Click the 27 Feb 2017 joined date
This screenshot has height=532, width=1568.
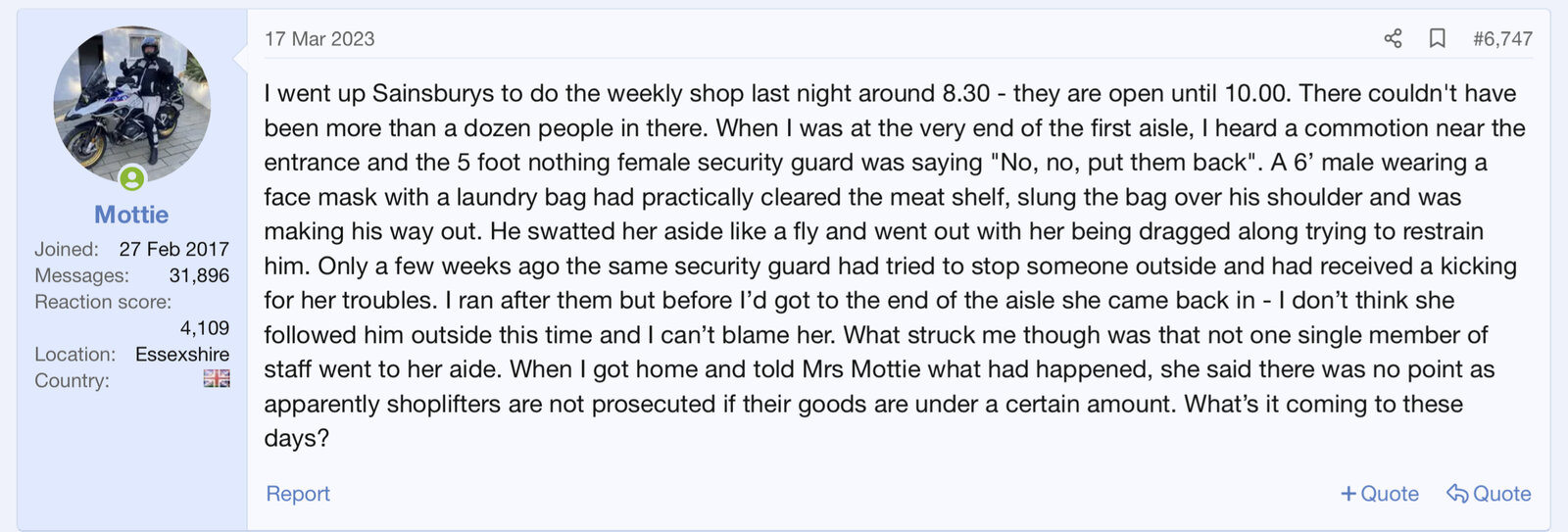[173, 250]
